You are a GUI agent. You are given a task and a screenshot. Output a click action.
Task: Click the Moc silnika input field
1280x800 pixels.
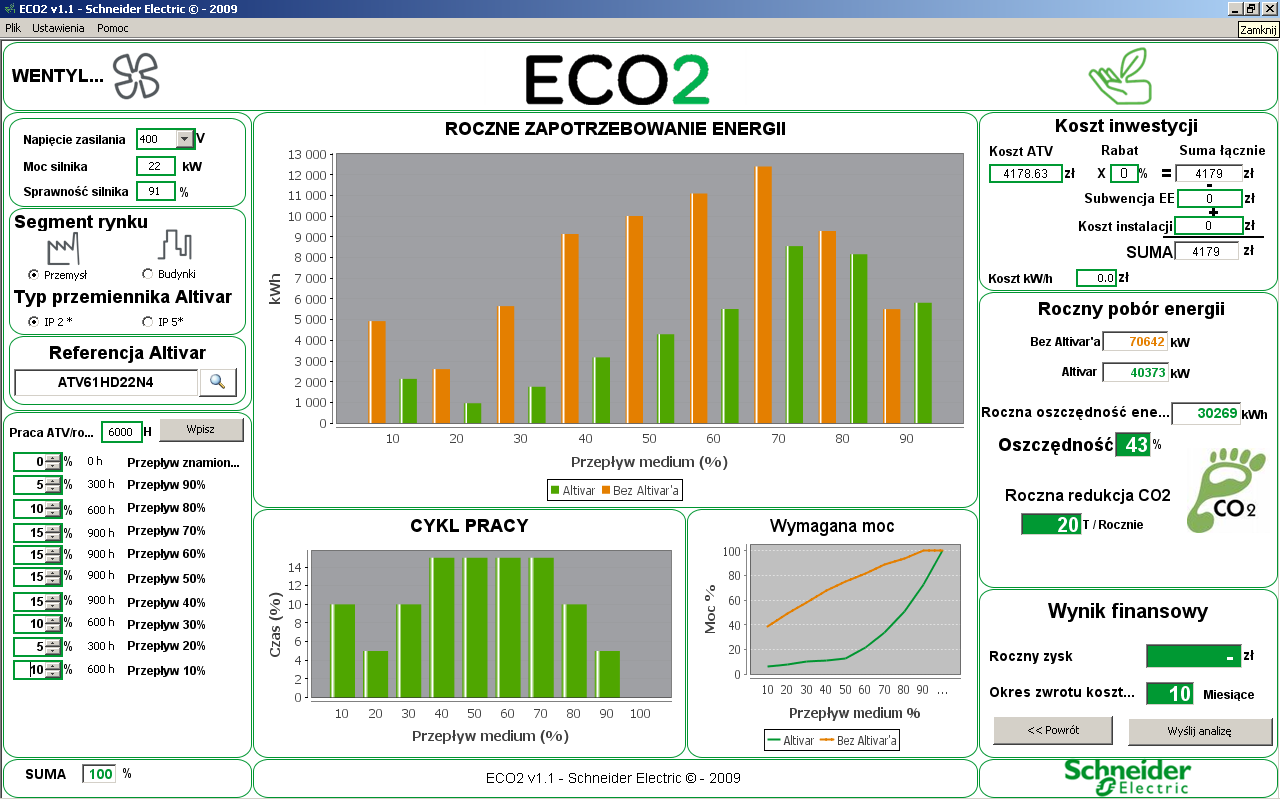click(x=156, y=166)
